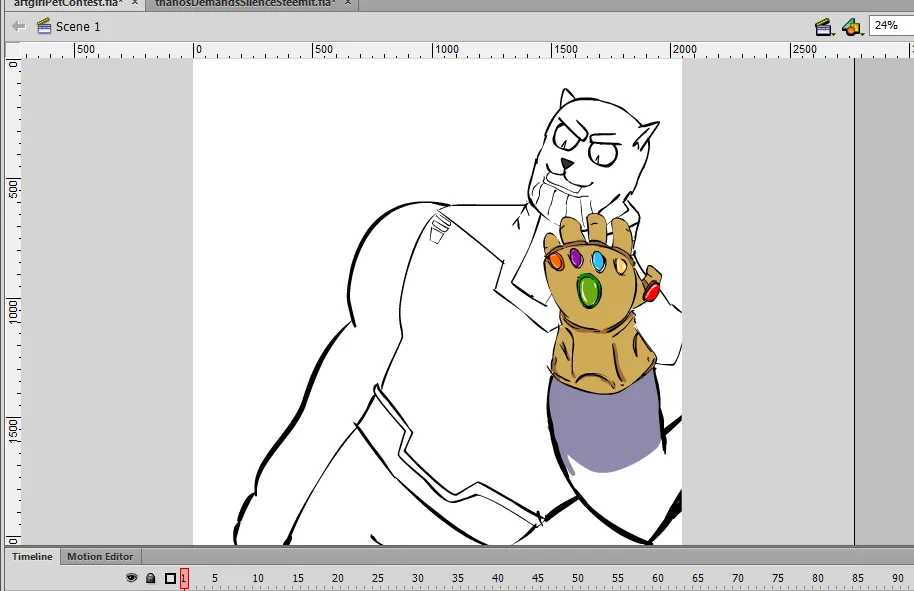Jump to frame 45 on the timeline
Image resolution: width=914 pixels, height=591 pixels.
(x=537, y=578)
